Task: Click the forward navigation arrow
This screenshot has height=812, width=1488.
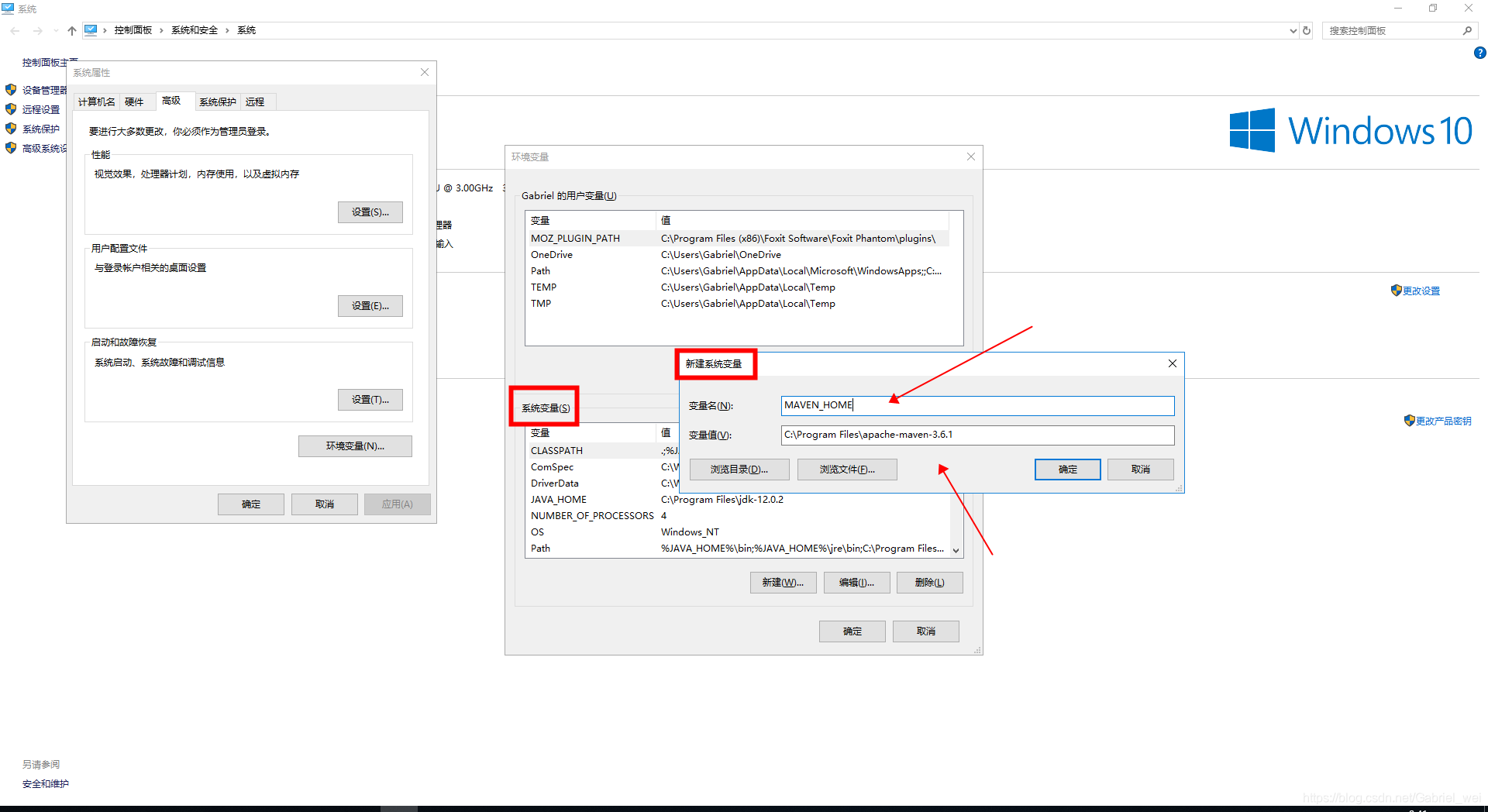Action: (38, 31)
